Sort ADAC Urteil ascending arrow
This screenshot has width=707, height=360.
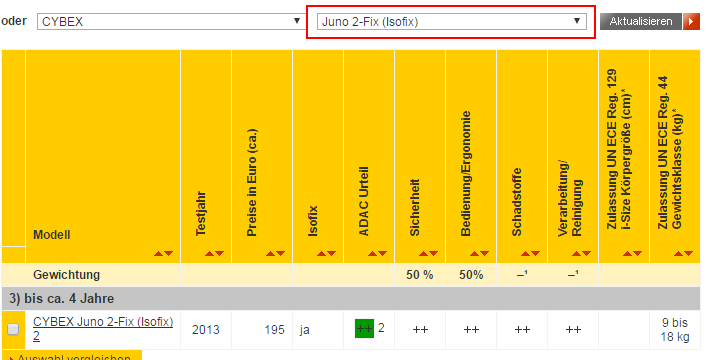[x=372, y=254]
